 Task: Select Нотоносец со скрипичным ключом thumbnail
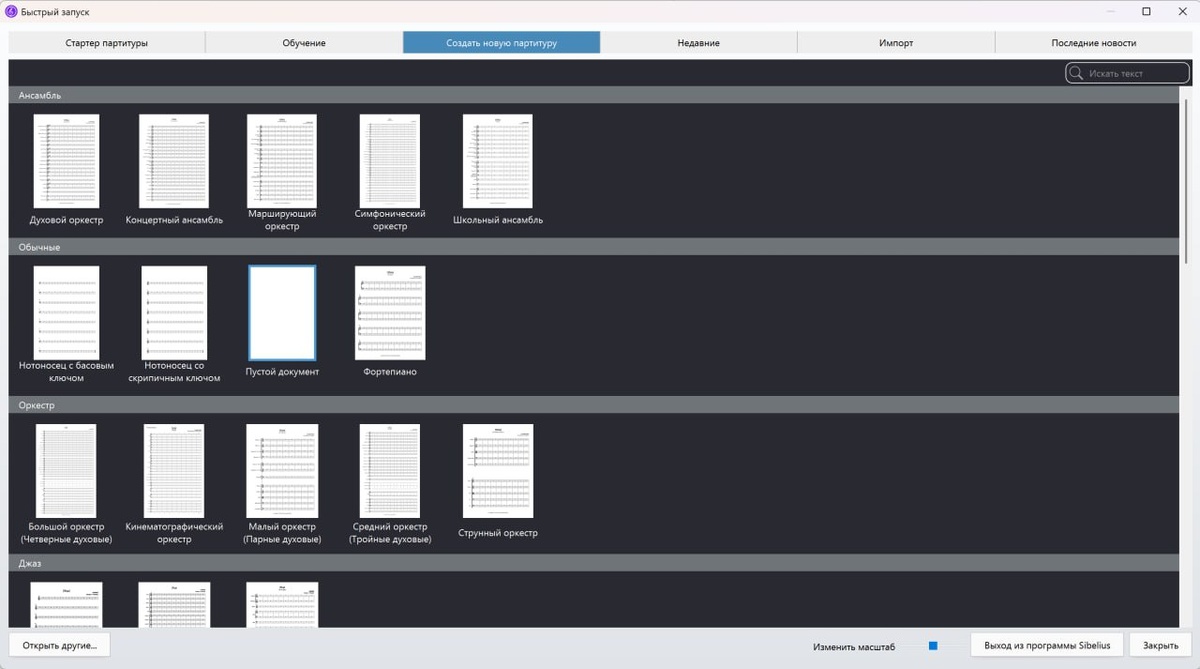(x=174, y=312)
